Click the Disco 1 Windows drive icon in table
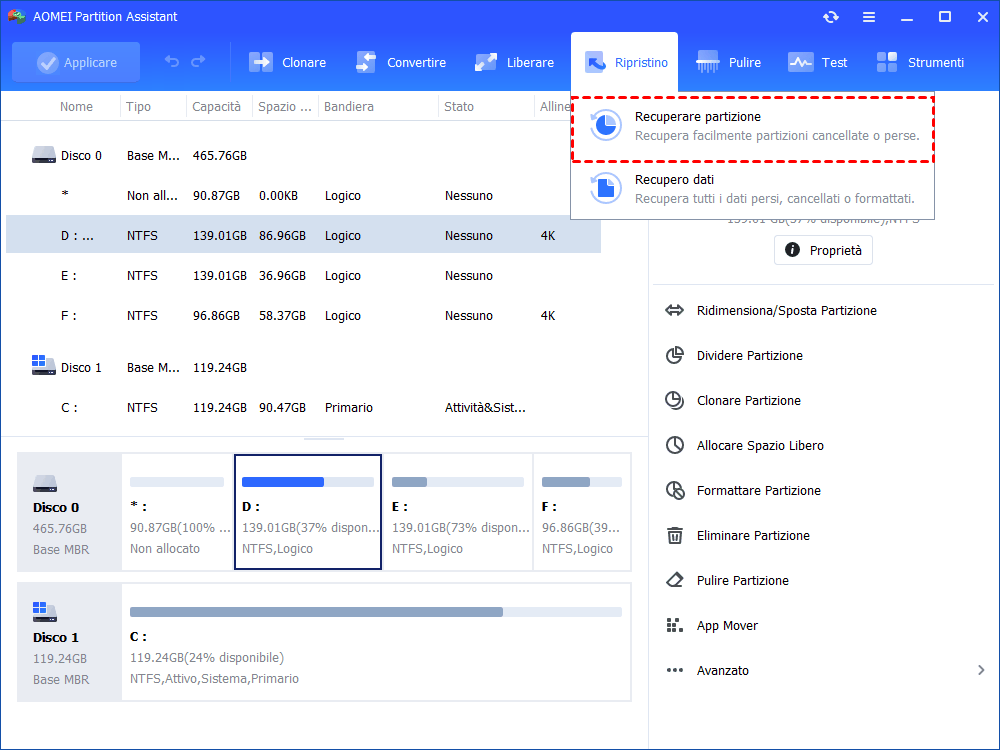 pyautogui.click(x=44, y=365)
